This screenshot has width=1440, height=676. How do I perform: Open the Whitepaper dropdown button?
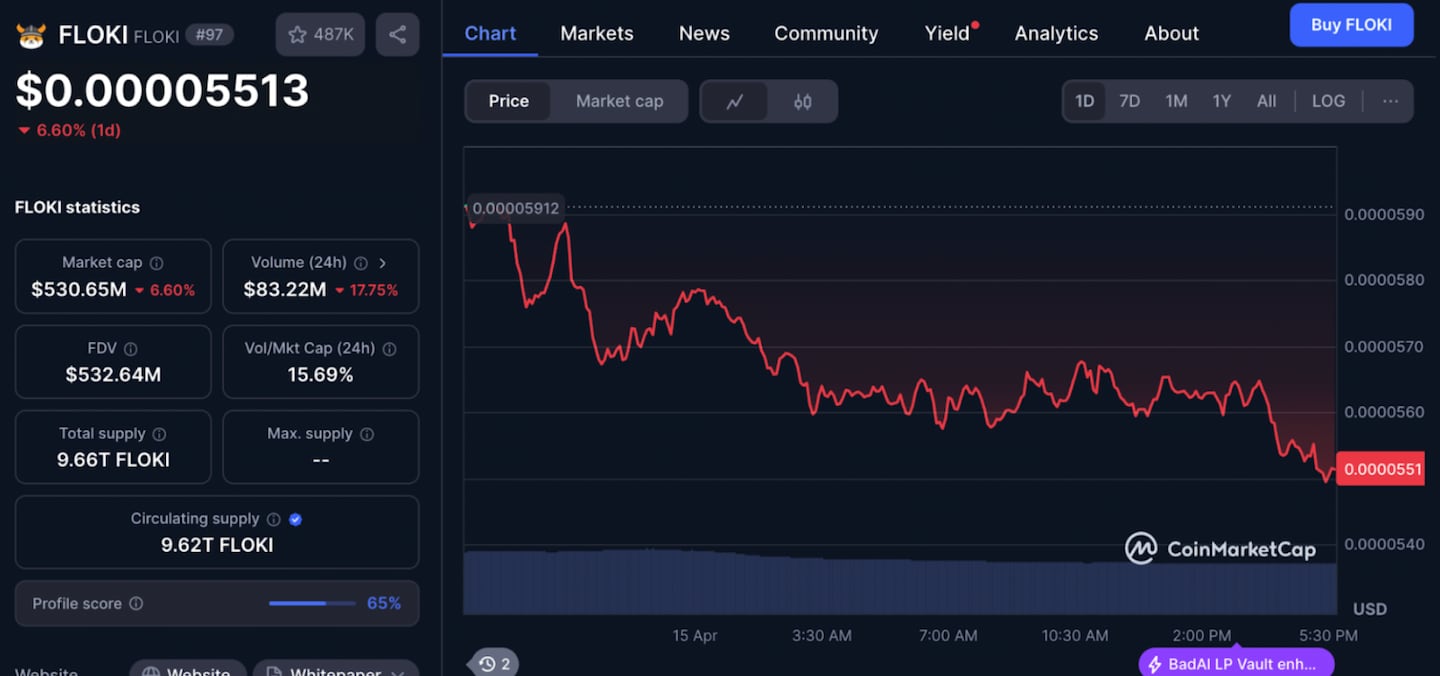336,669
